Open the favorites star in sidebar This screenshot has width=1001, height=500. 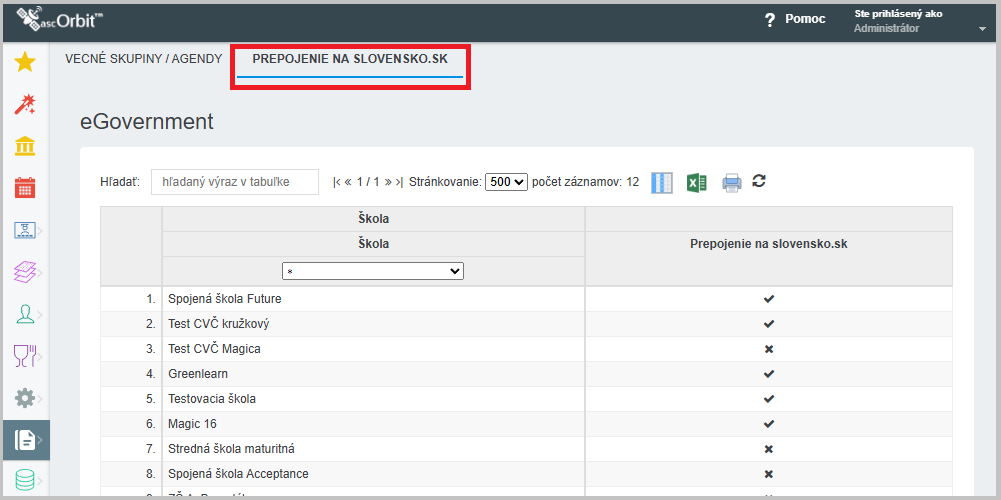pos(25,62)
